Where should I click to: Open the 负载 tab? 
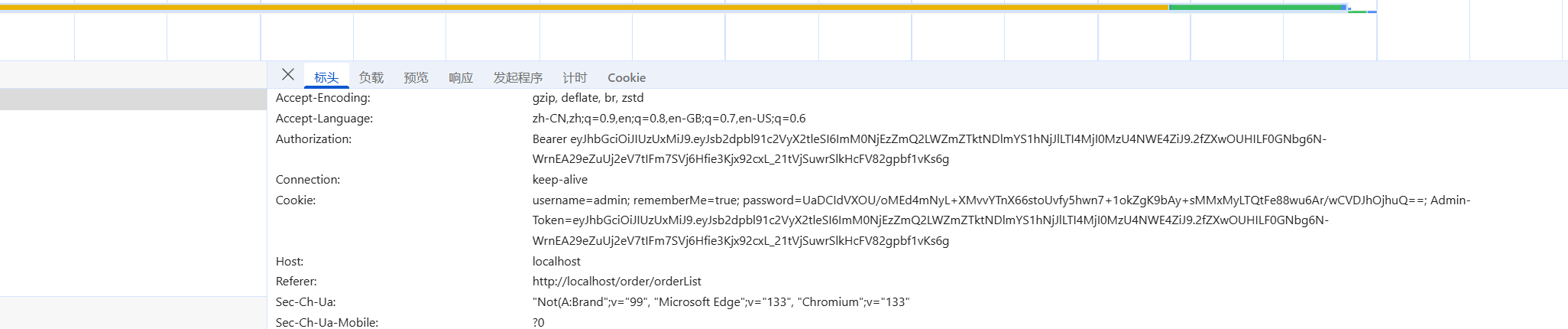[x=371, y=77]
